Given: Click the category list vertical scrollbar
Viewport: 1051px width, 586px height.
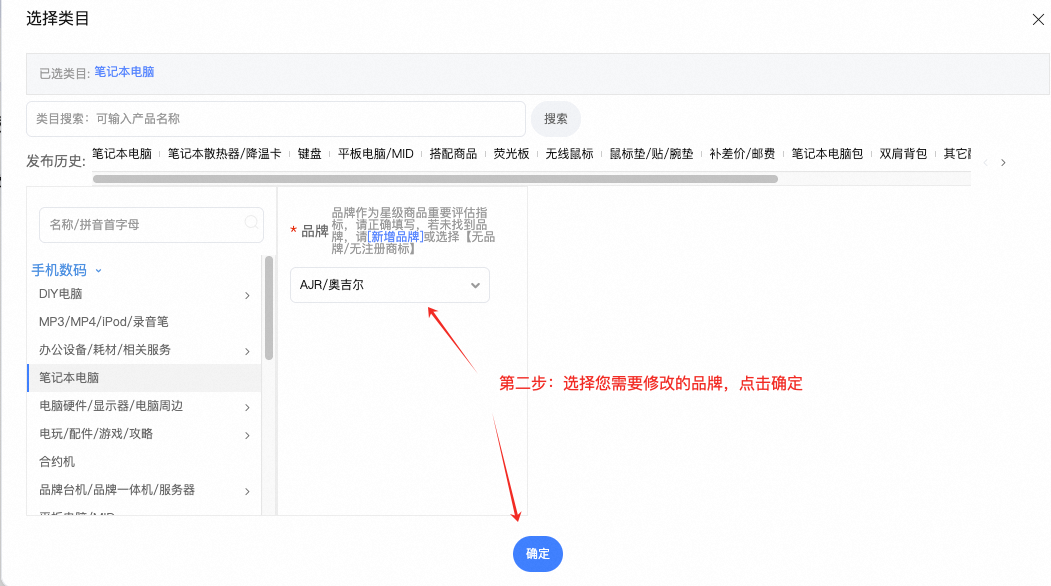Looking at the screenshot, I should click(x=269, y=308).
